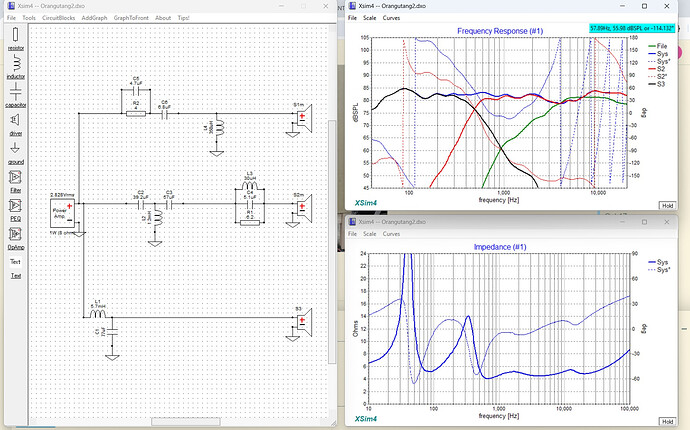Click Hold button in Impedance graph
690x430 pixels.
click(667, 422)
